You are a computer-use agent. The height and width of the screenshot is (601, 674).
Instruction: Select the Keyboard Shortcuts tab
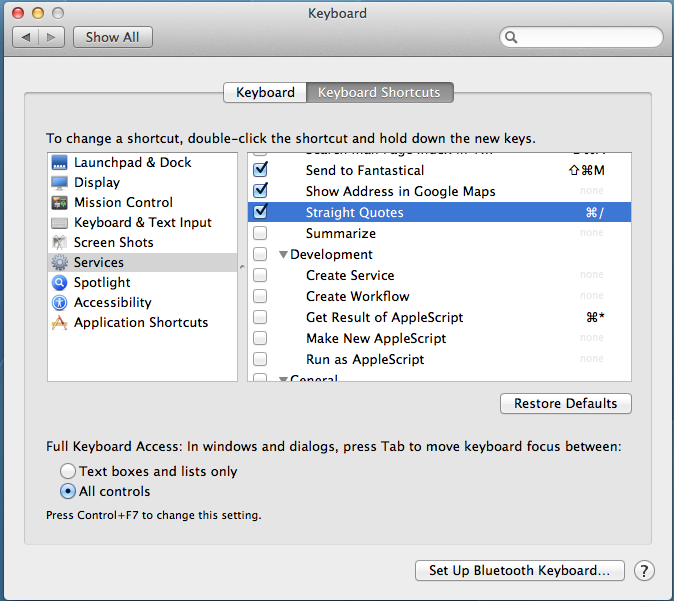tap(379, 93)
